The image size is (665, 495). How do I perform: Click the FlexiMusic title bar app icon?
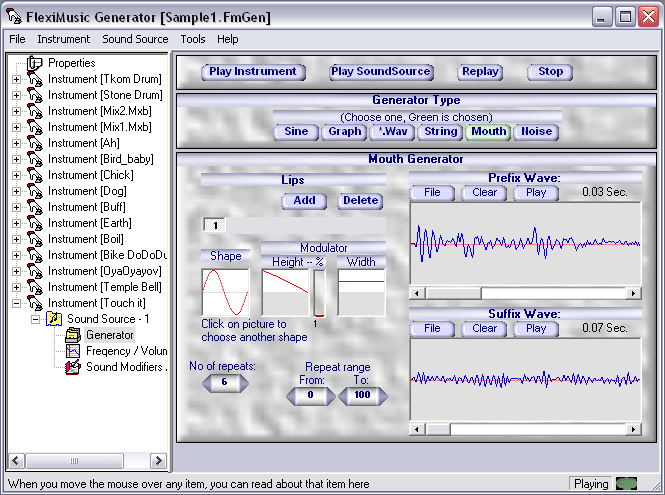tap(14, 17)
